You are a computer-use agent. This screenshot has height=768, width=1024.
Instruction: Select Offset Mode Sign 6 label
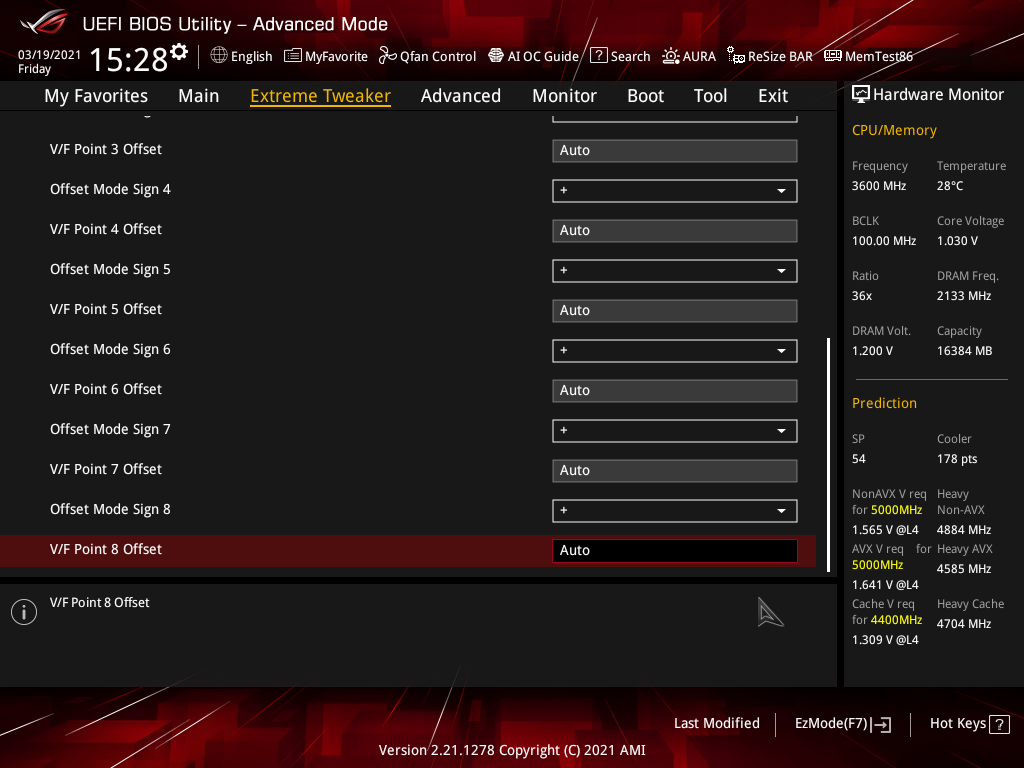pos(110,349)
